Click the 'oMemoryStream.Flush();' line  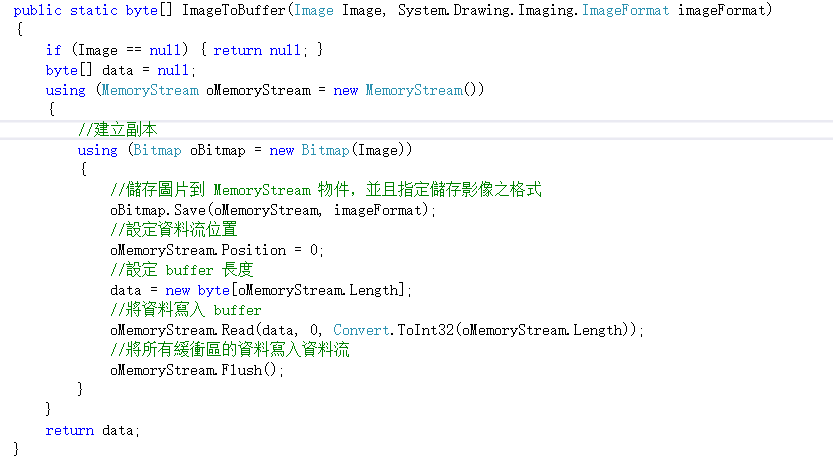tap(197, 370)
